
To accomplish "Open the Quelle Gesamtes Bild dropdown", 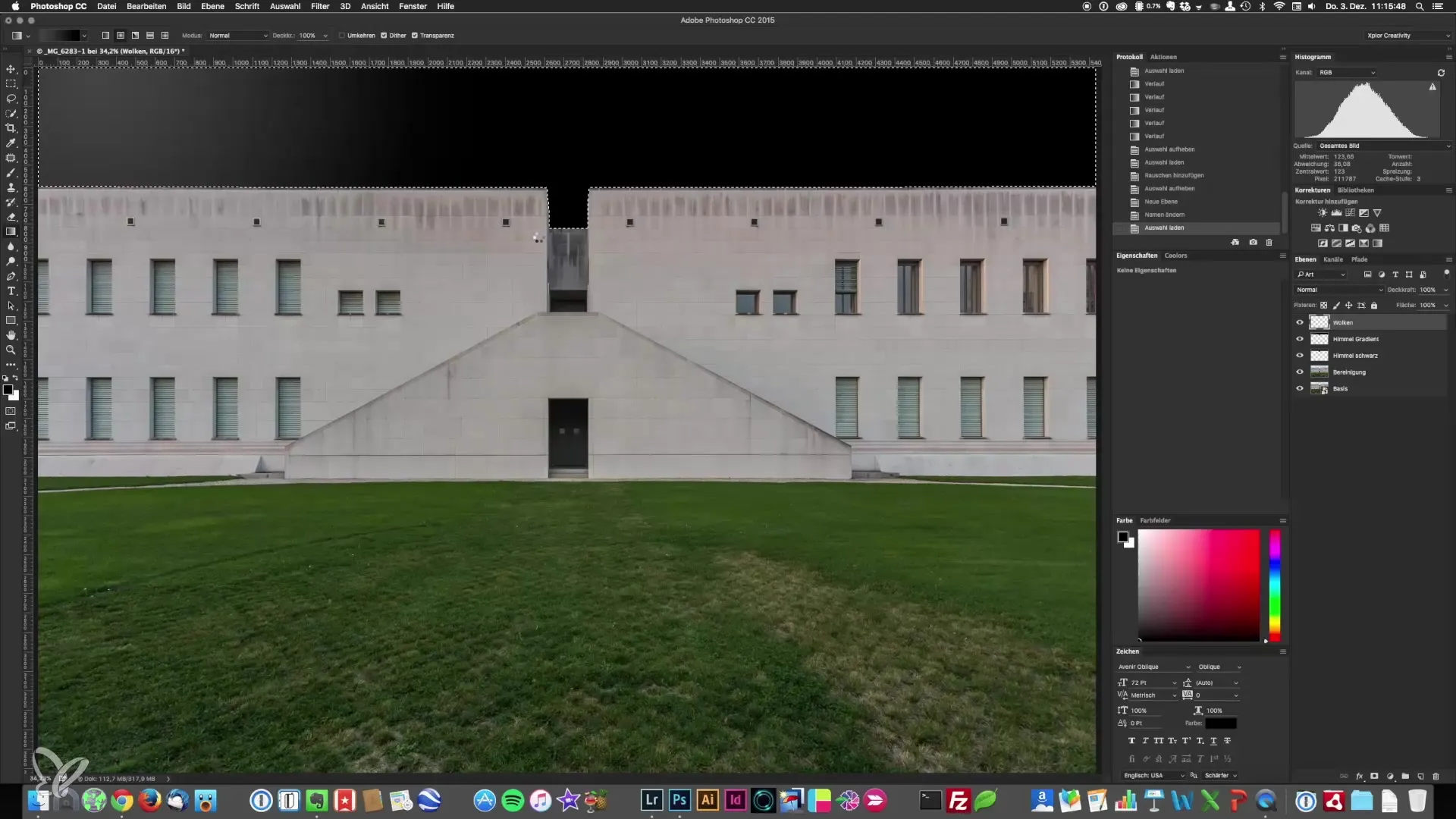I will (1384, 146).
